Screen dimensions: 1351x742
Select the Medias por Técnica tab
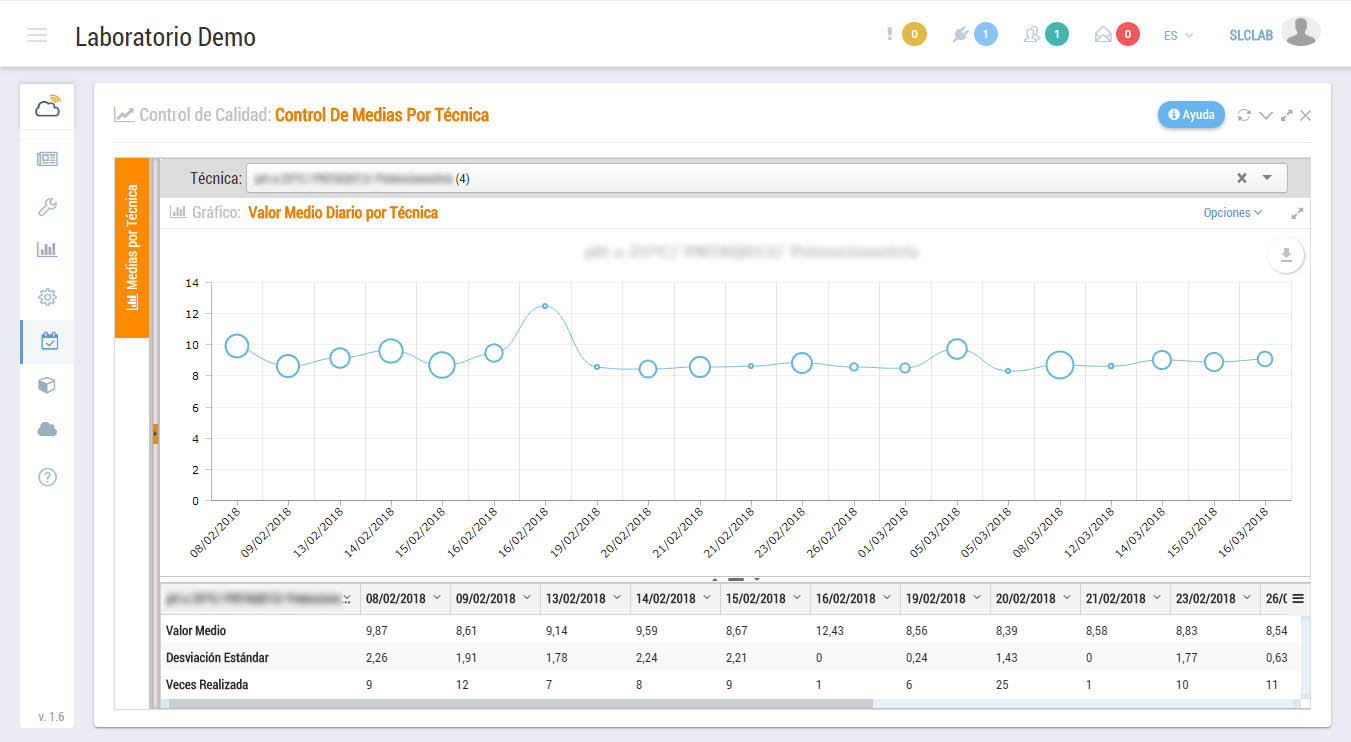click(x=132, y=248)
